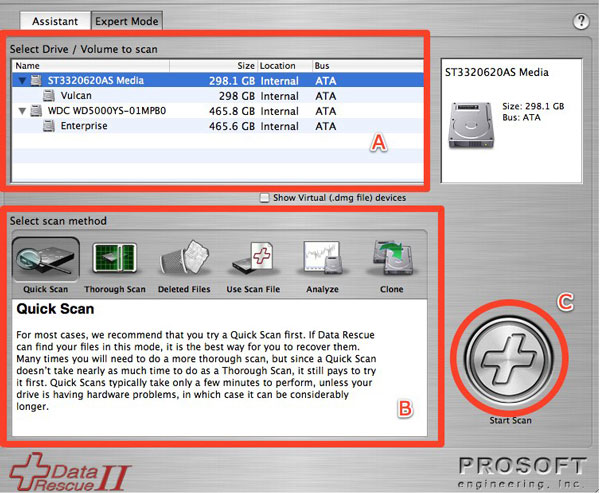
Task: Click the 465.6 GB size cell
Action: click(232, 126)
